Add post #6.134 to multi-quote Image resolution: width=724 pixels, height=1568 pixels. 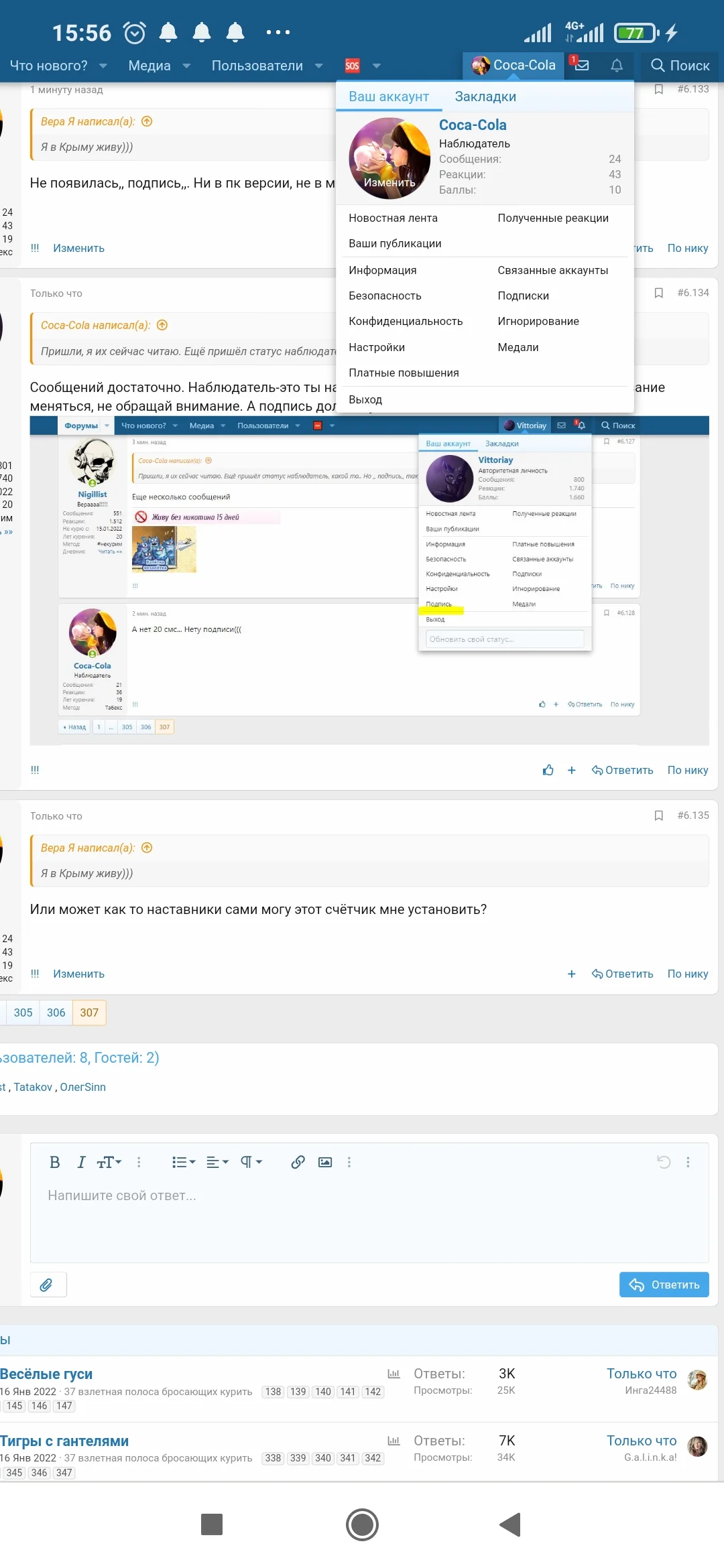(x=572, y=771)
